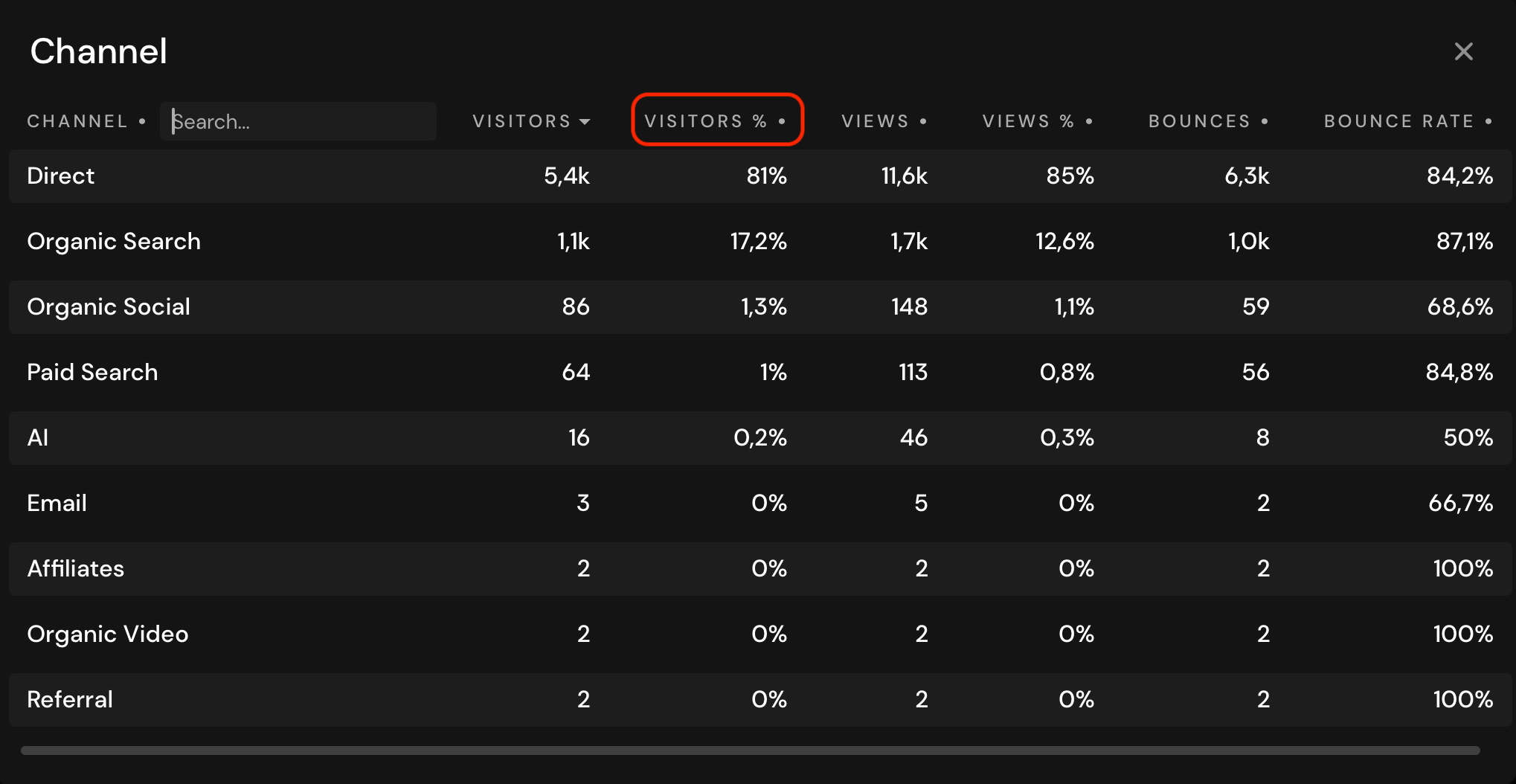The height and width of the screenshot is (784, 1516).
Task: Select the Organic Social row
Action: 109,307
